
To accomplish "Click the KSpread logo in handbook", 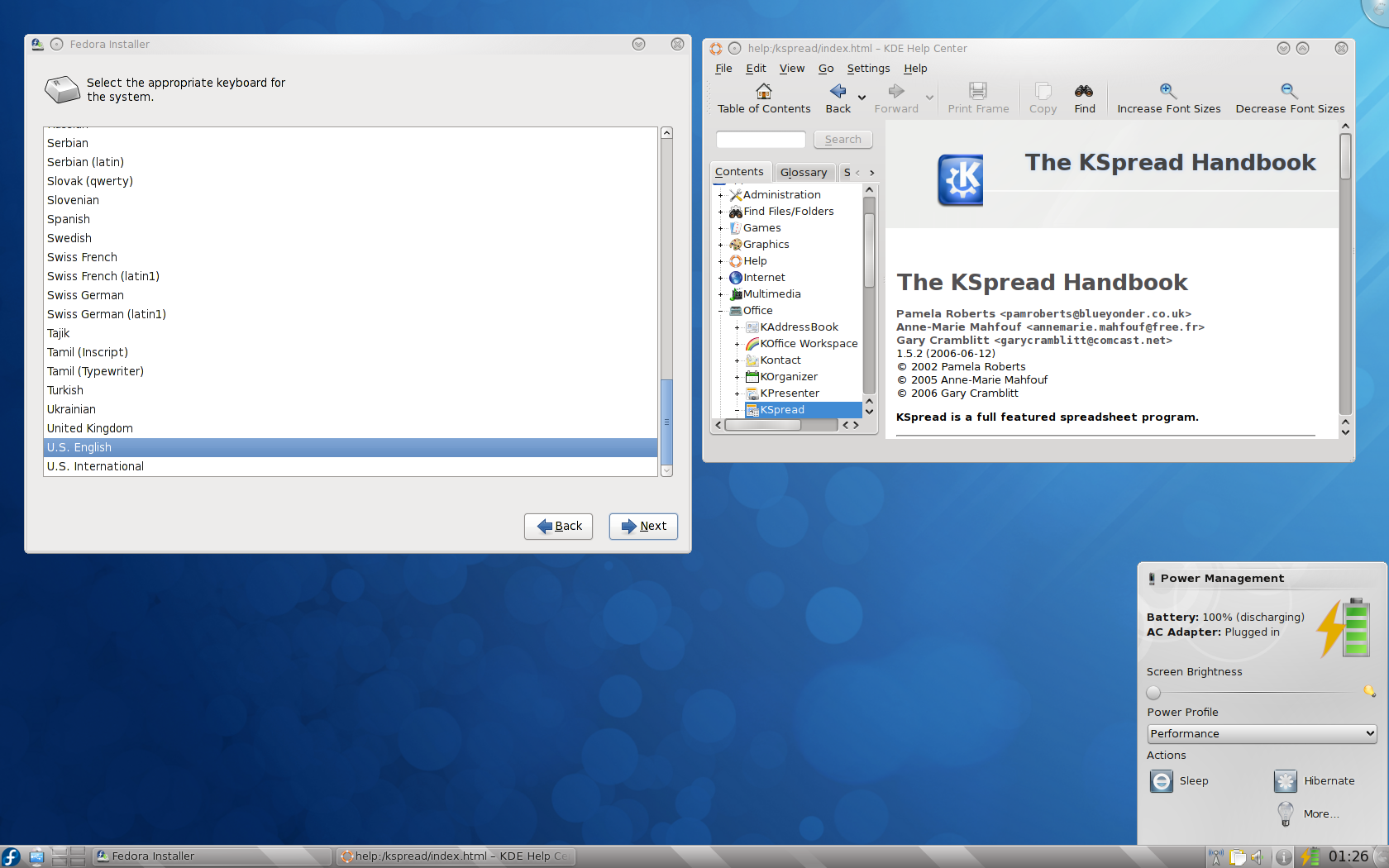I will [x=961, y=179].
